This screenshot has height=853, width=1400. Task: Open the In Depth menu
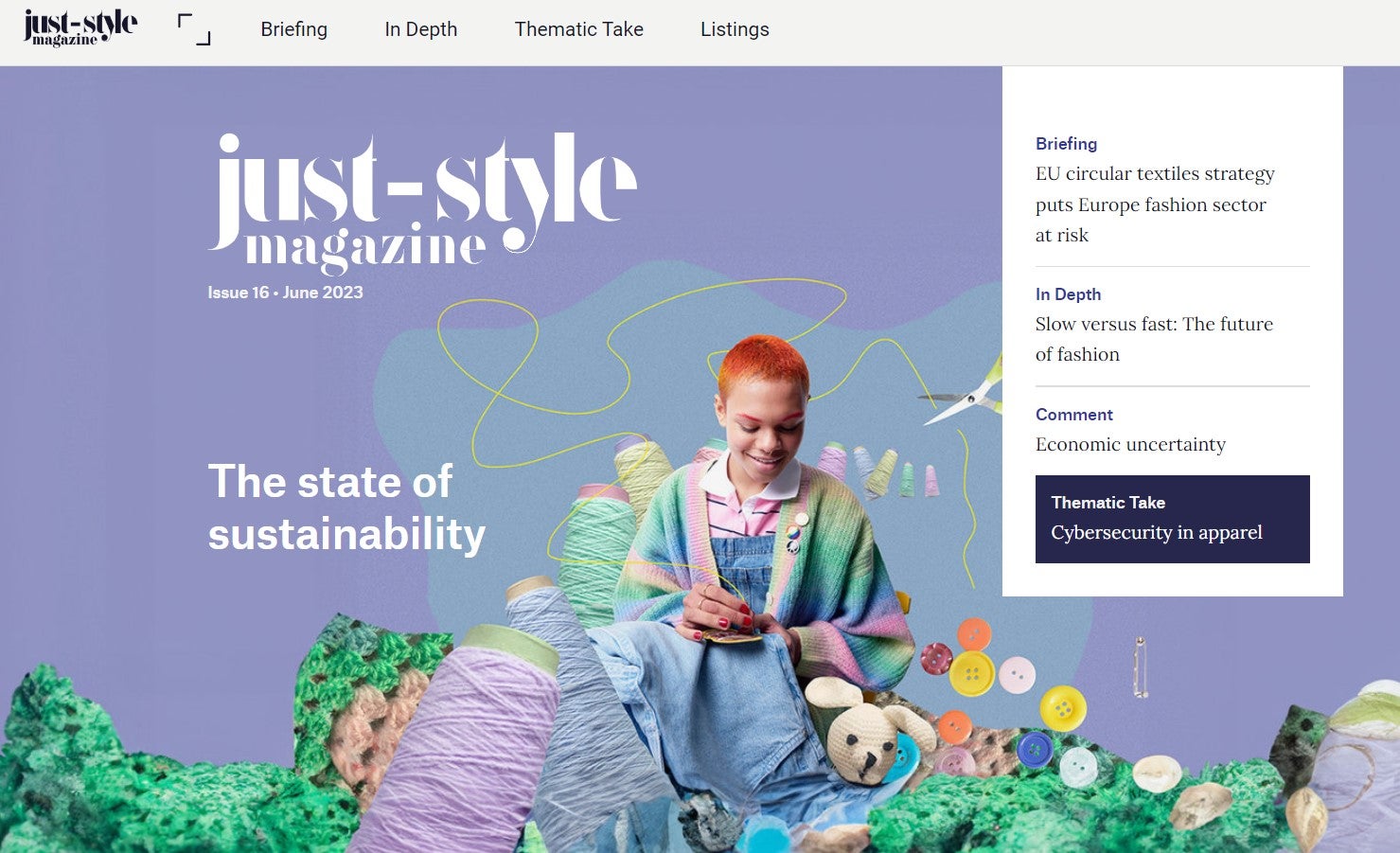point(421,29)
